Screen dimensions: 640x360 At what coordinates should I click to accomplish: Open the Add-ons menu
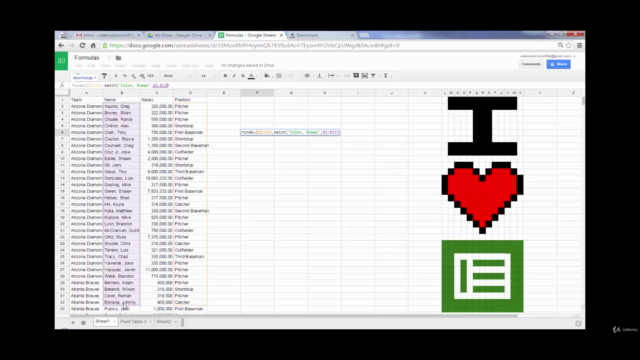tap(190, 66)
